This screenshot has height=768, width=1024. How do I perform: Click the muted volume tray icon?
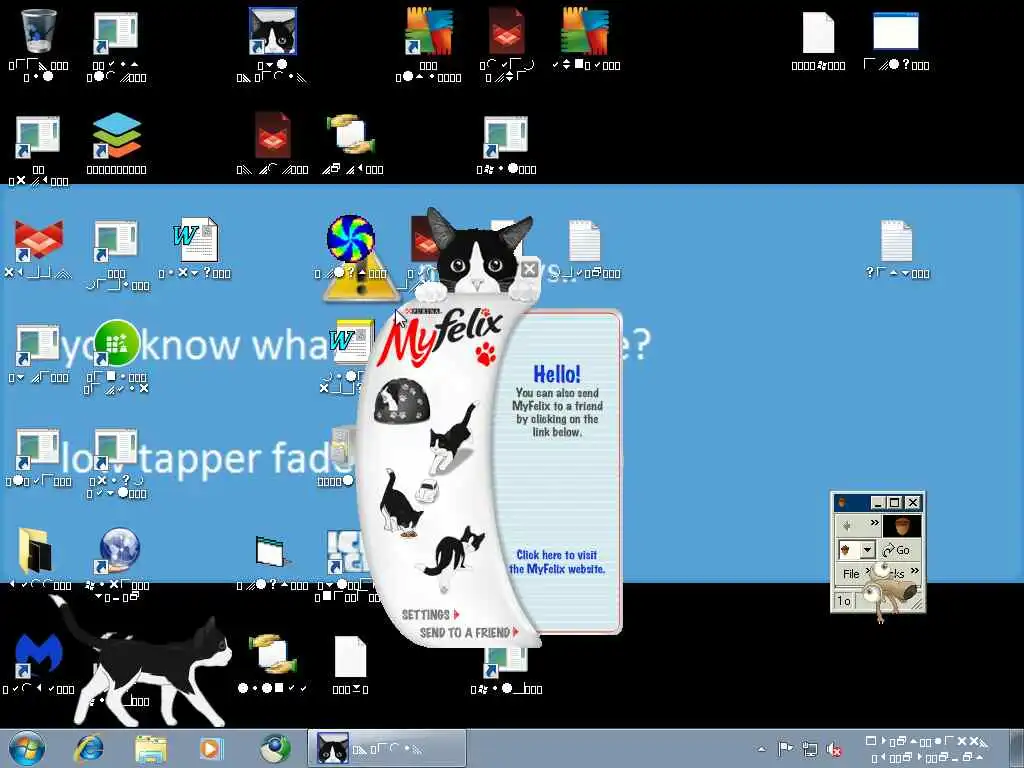pos(834,749)
